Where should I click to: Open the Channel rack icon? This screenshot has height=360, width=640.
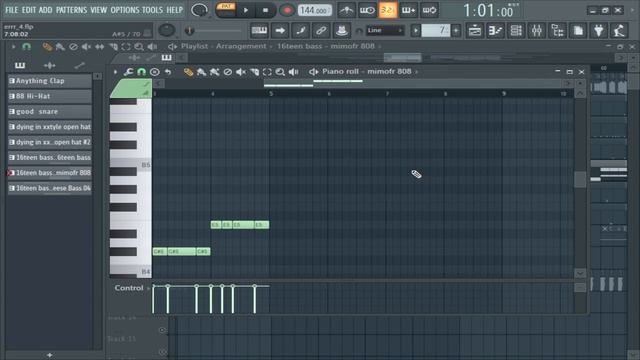point(516,30)
